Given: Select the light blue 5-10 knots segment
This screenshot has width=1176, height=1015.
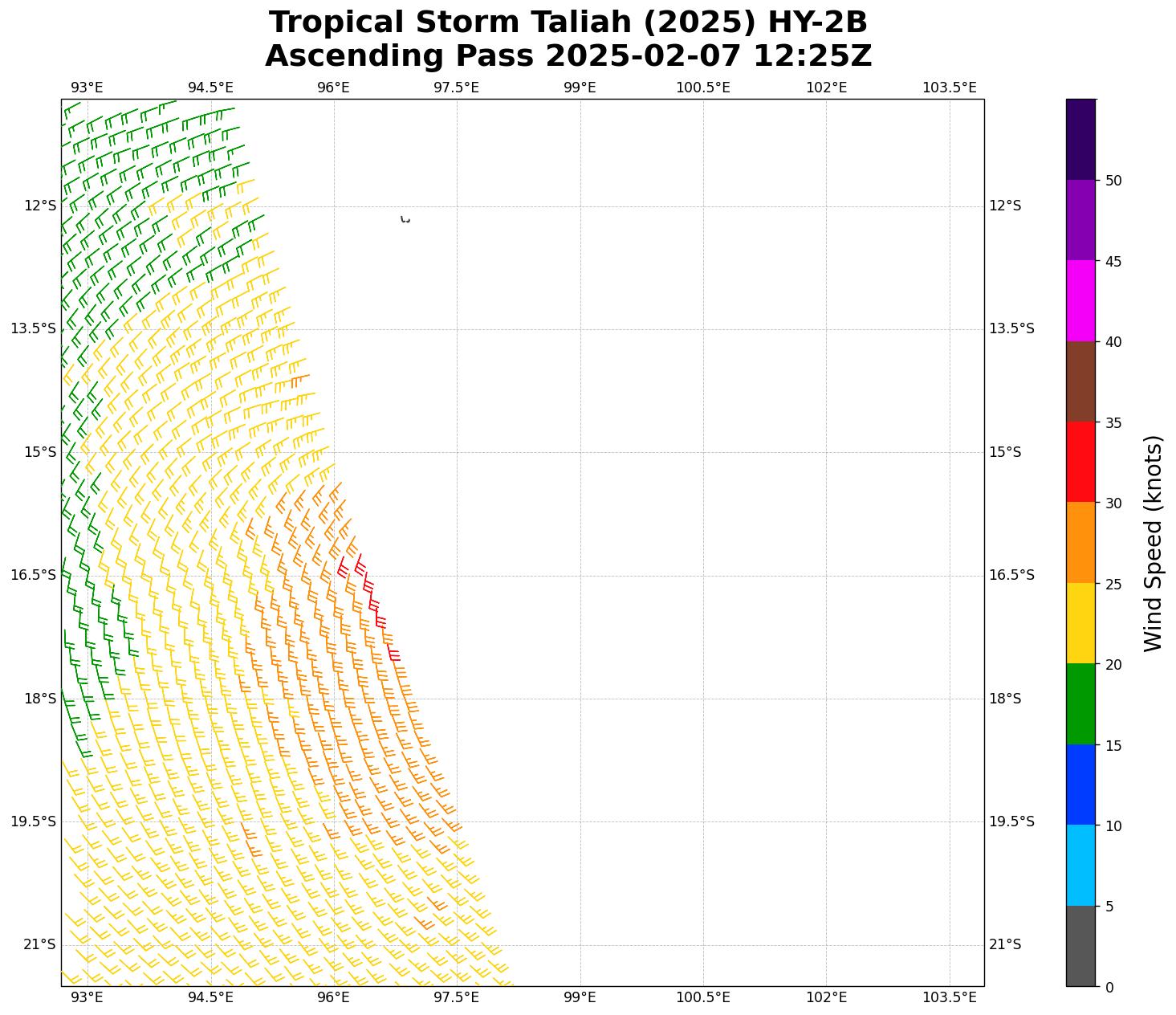Looking at the screenshot, I should click(x=1080, y=865).
